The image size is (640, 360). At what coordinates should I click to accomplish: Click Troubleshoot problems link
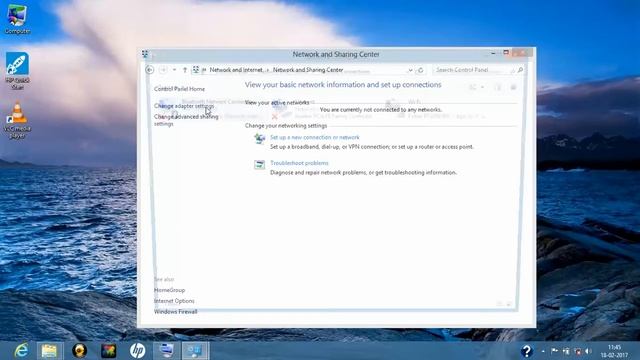coord(299,163)
